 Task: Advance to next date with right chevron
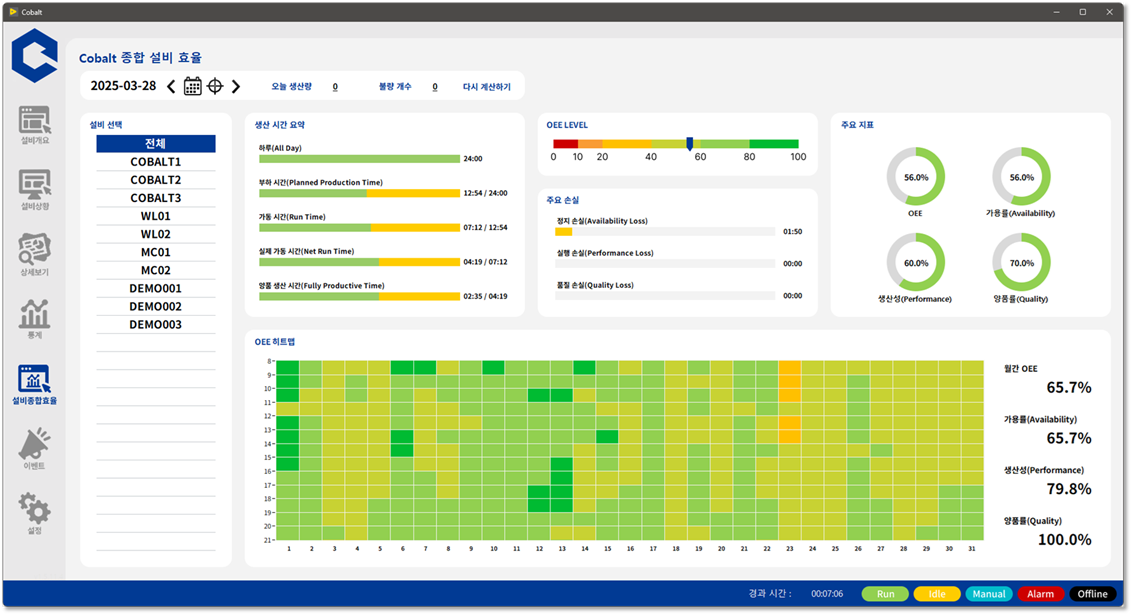pos(236,86)
